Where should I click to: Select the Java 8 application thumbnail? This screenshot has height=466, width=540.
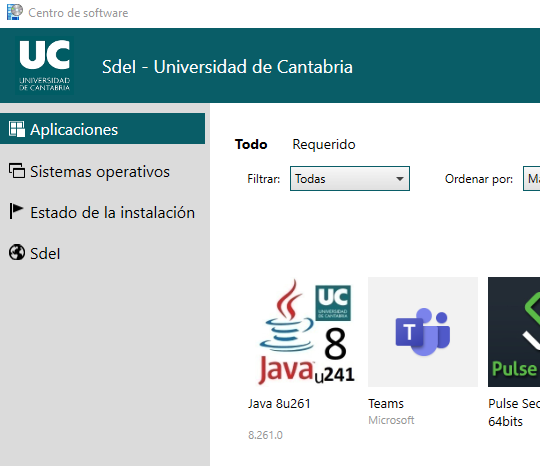303,332
